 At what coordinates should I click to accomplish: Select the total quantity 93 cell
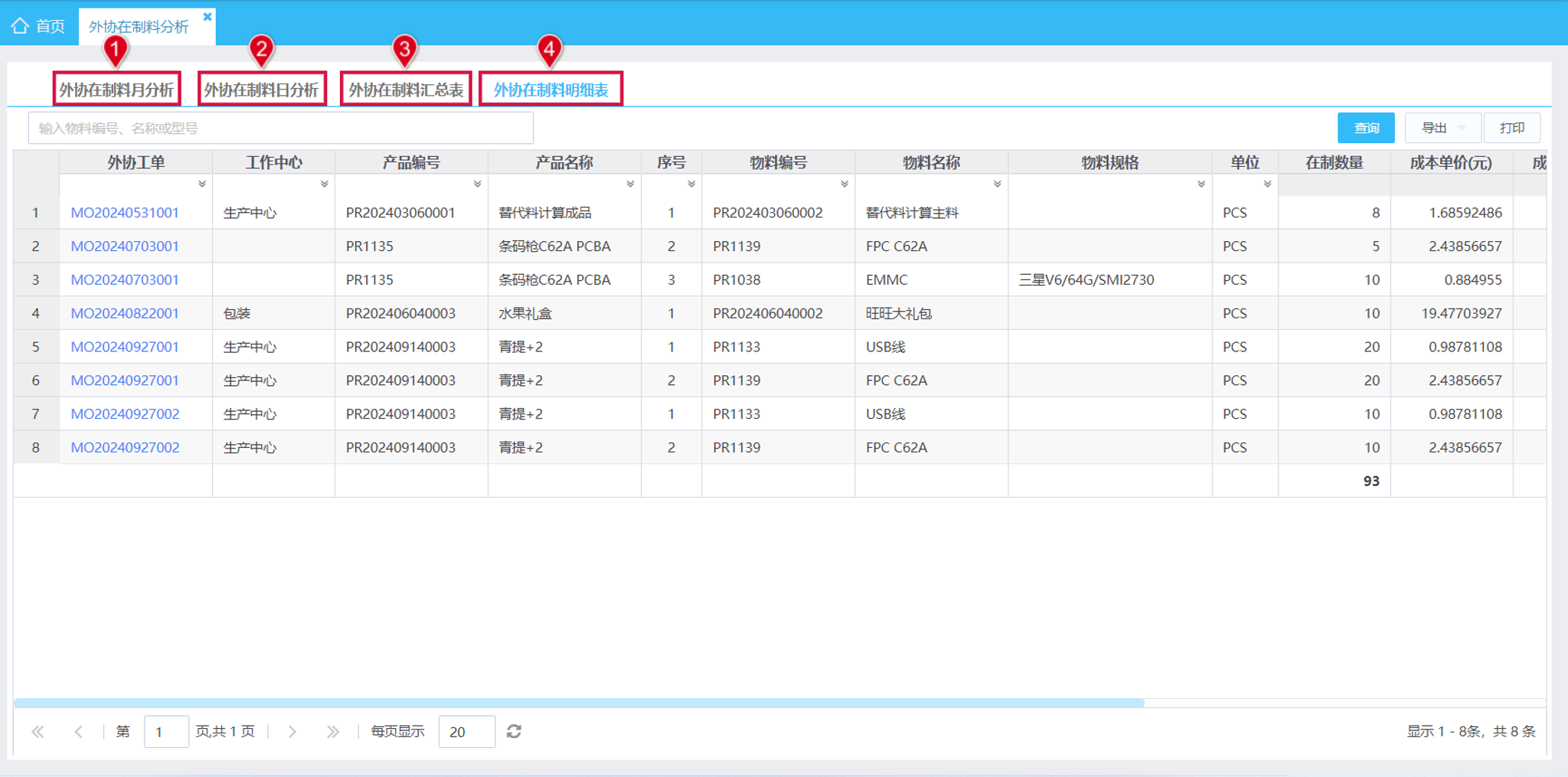1334,481
